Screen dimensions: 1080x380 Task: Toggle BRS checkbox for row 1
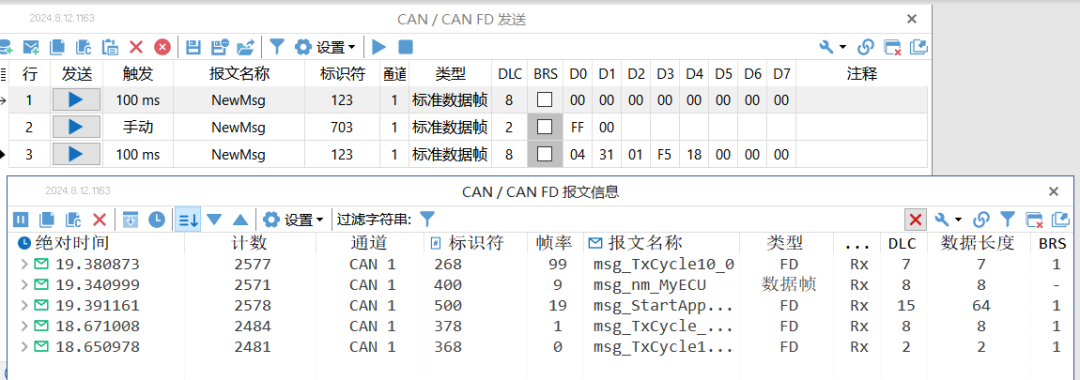545,100
